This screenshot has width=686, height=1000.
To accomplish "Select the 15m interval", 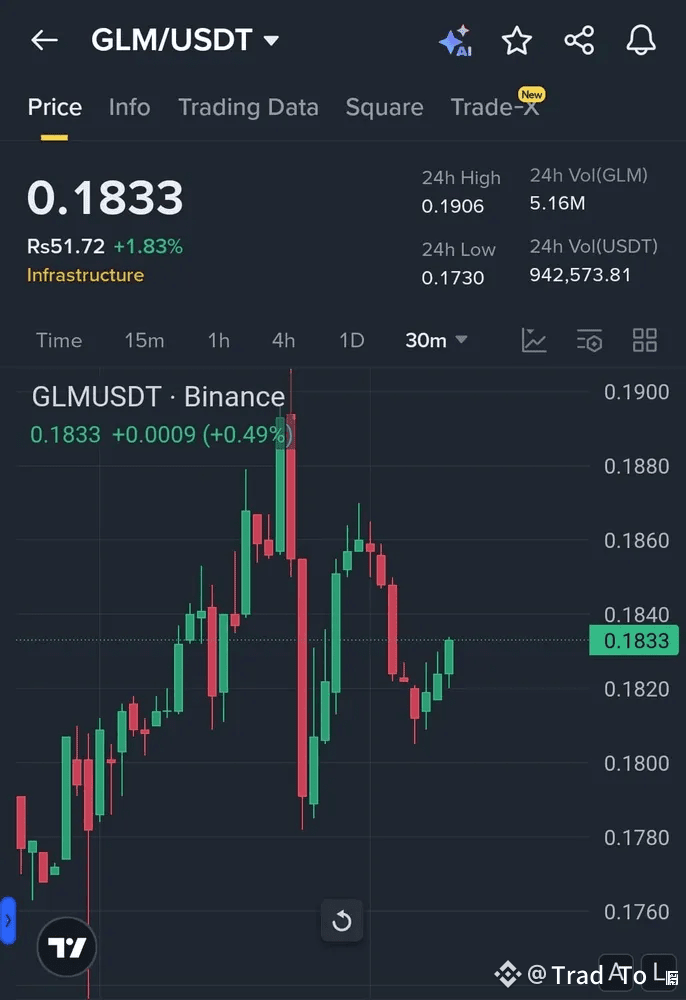I will (x=144, y=340).
